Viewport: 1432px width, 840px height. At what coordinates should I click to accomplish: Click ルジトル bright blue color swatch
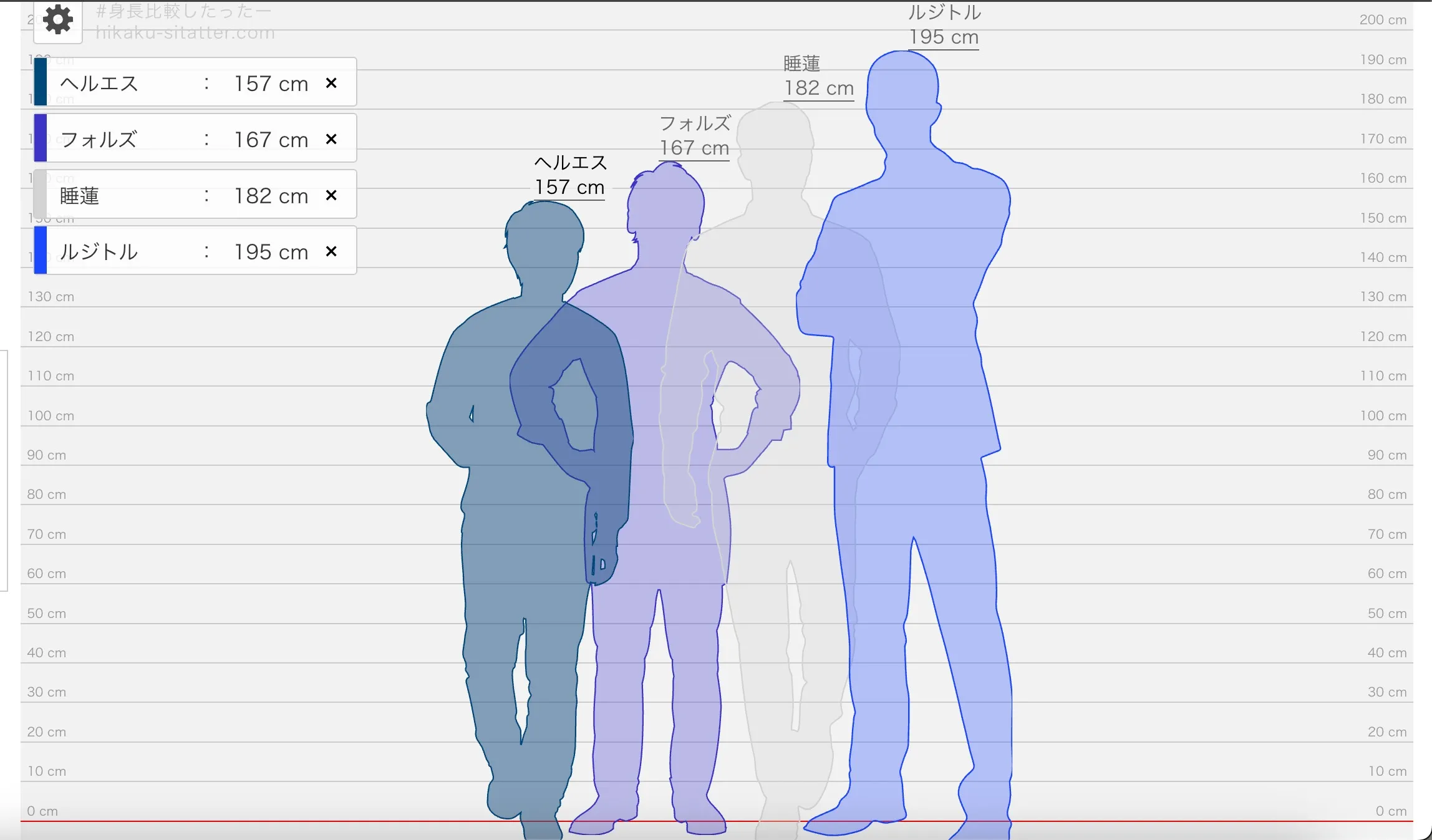41,250
